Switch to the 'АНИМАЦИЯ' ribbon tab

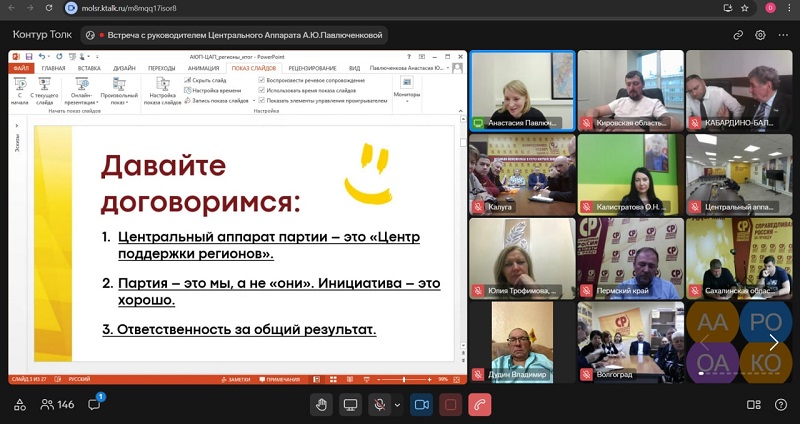coord(202,68)
